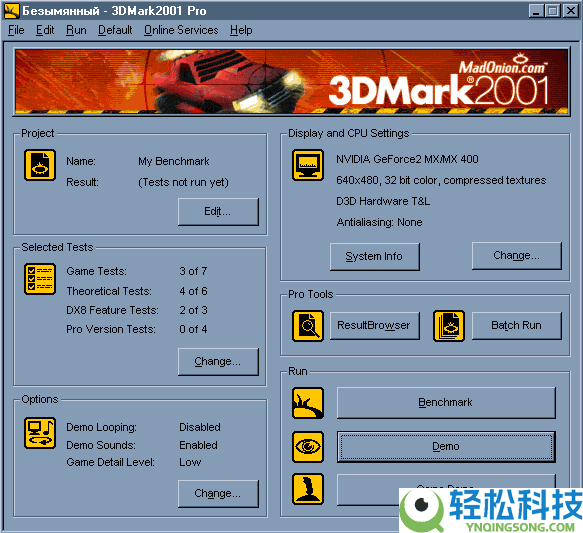This screenshot has height=533, width=583.
Task: Open the Online Services menu
Action: (x=181, y=30)
